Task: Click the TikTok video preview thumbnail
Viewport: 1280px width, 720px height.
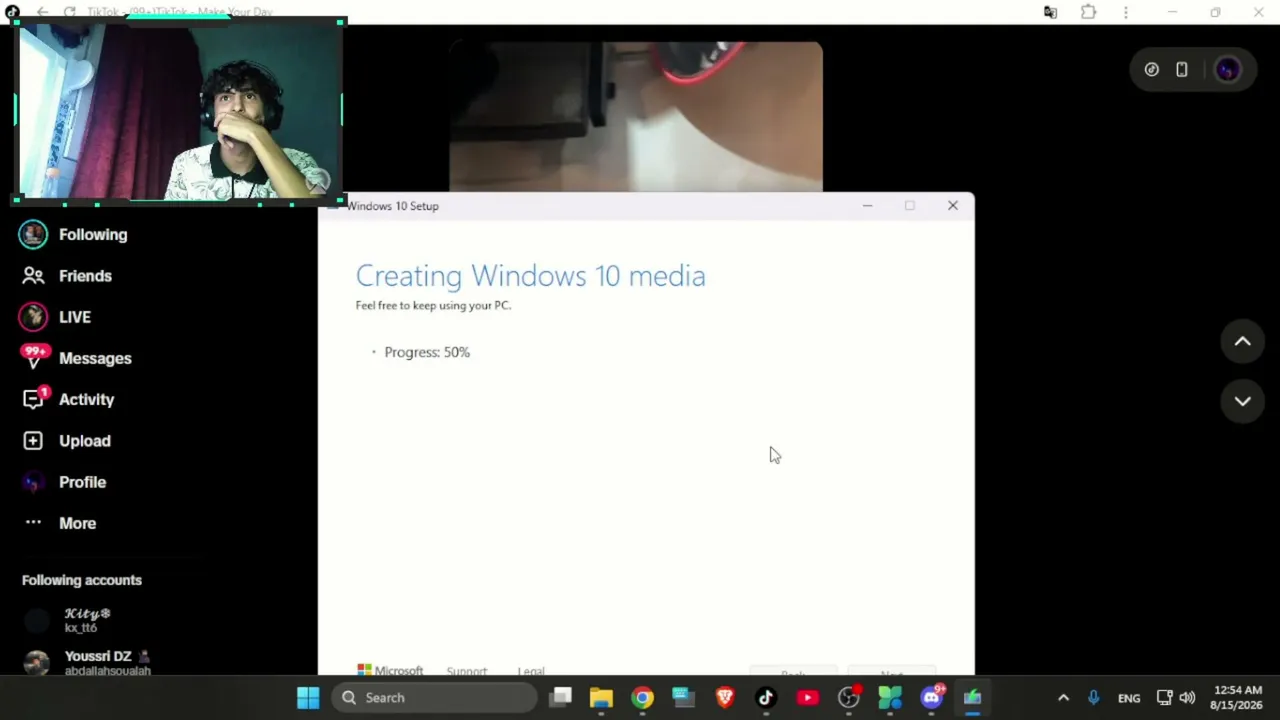Action: tap(636, 116)
